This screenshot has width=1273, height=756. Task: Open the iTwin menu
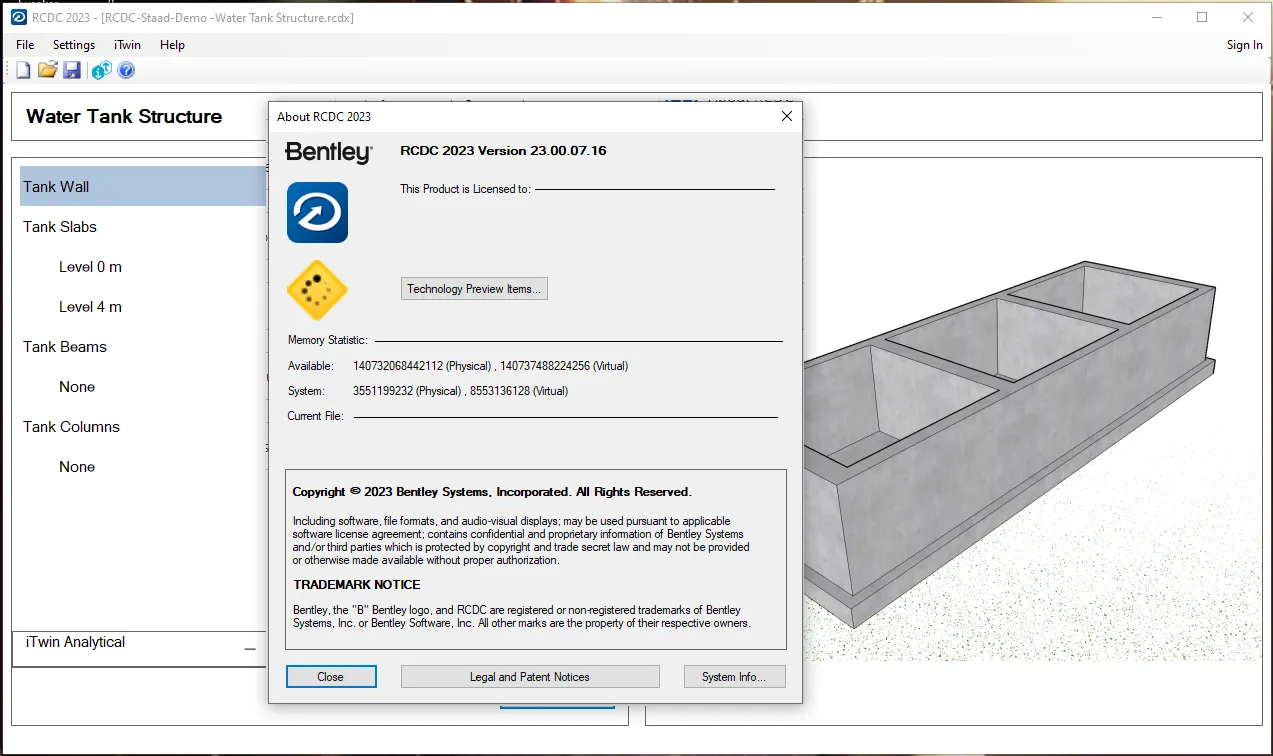(x=127, y=45)
